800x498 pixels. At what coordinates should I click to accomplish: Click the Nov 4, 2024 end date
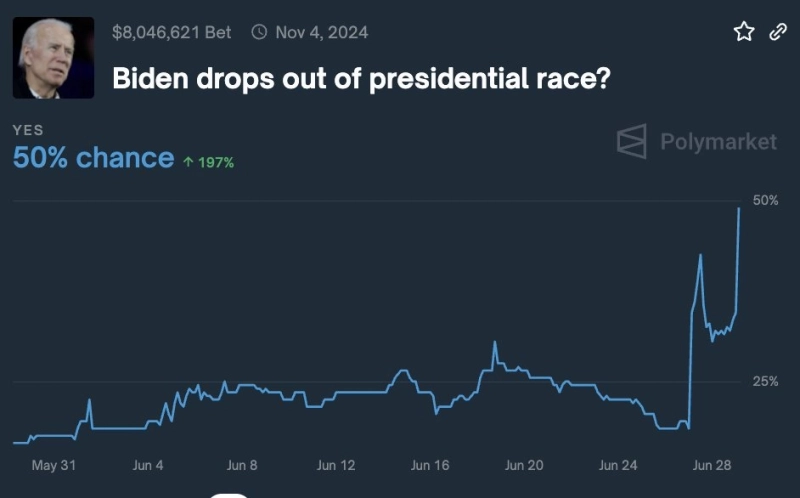tap(322, 32)
